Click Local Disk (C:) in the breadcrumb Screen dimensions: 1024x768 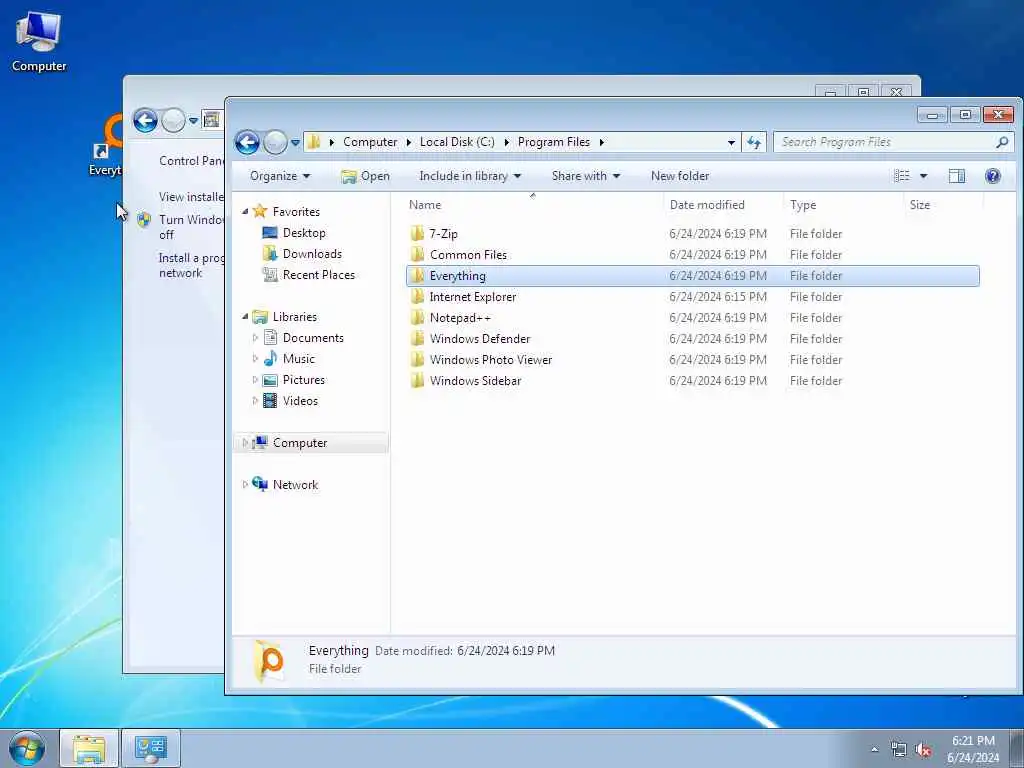point(457,142)
